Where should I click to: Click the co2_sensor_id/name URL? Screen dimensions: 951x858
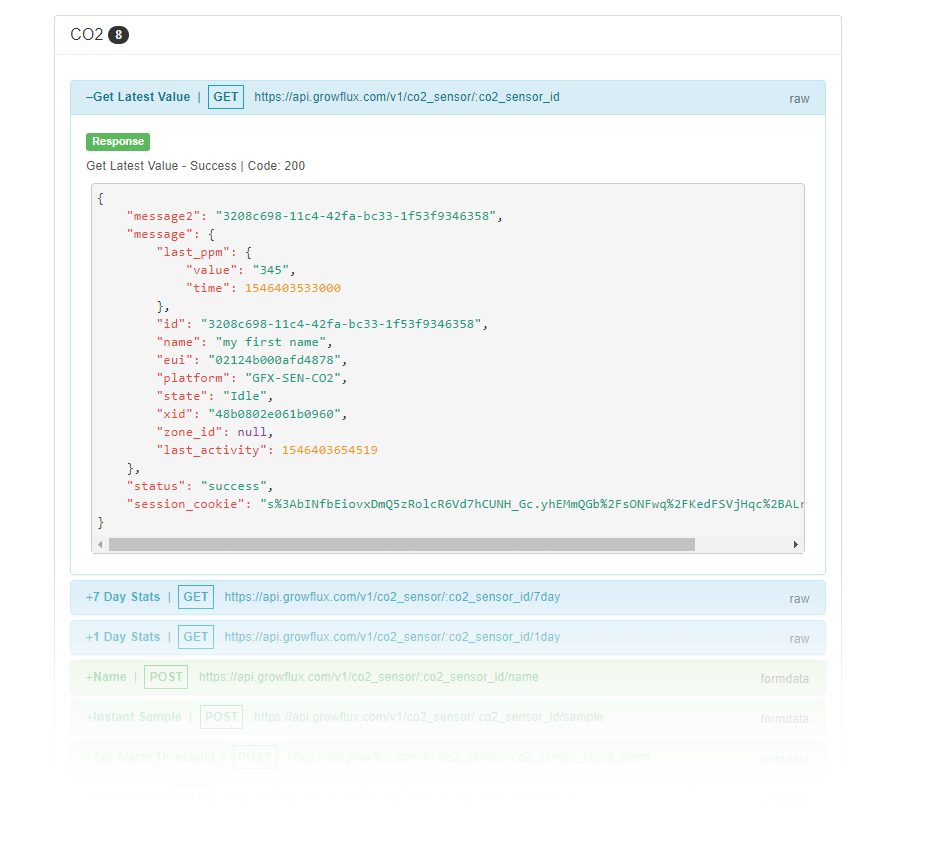tap(369, 677)
